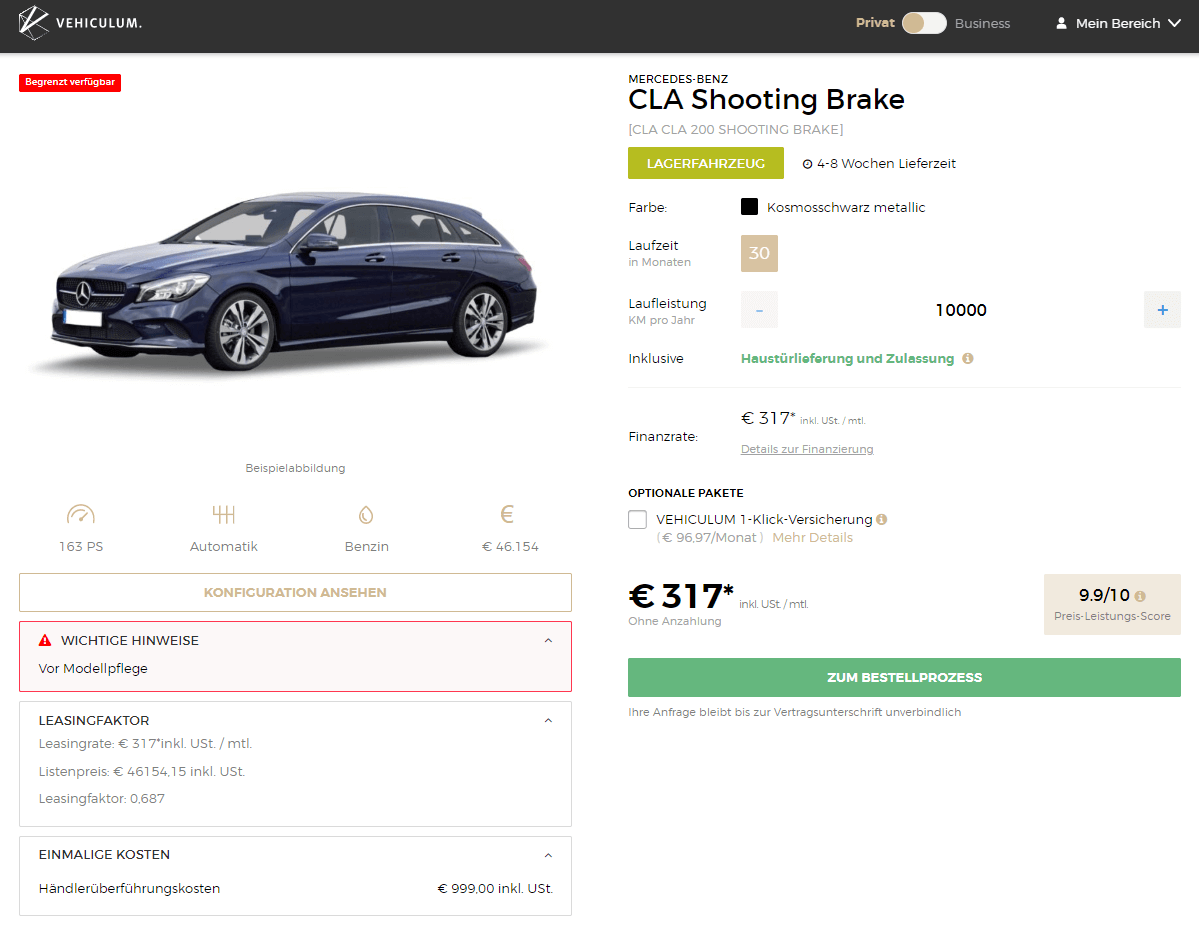Click info icon on Preis-Leistungs-Score
The width and height of the screenshot is (1199, 928).
click(x=1140, y=596)
